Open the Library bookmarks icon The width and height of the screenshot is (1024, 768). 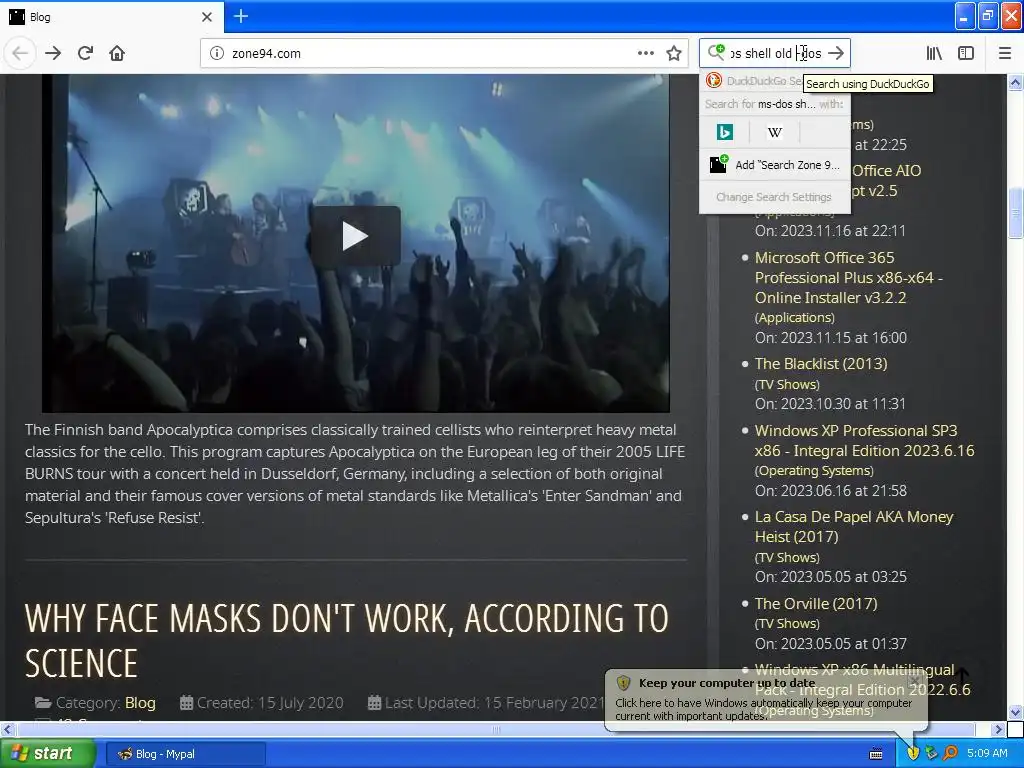pyautogui.click(x=935, y=53)
